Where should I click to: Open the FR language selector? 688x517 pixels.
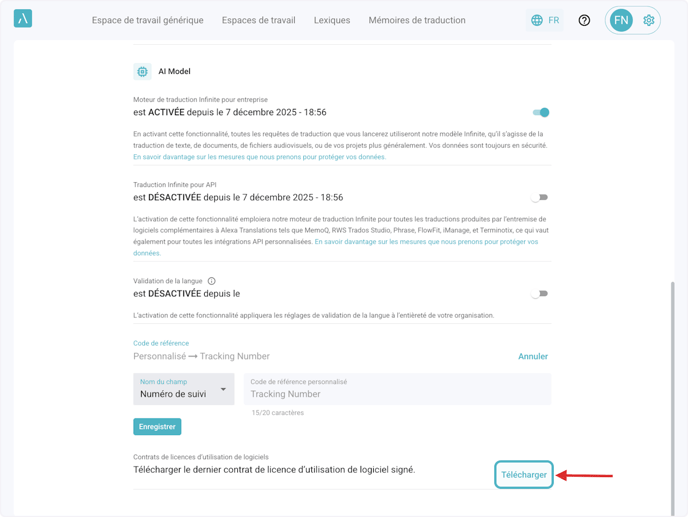pyautogui.click(x=546, y=20)
